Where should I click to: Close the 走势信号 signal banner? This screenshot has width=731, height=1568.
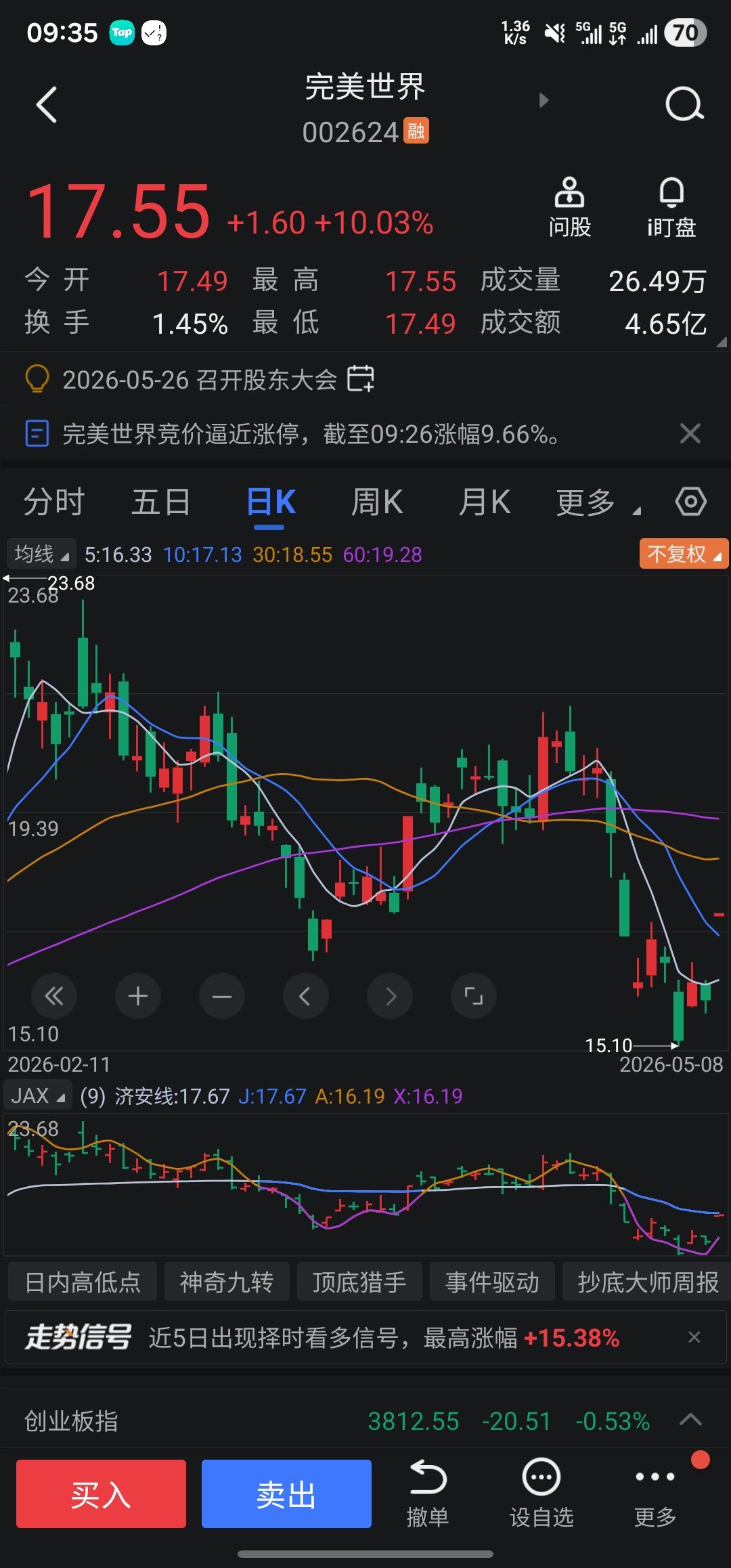(x=694, y=1337)
